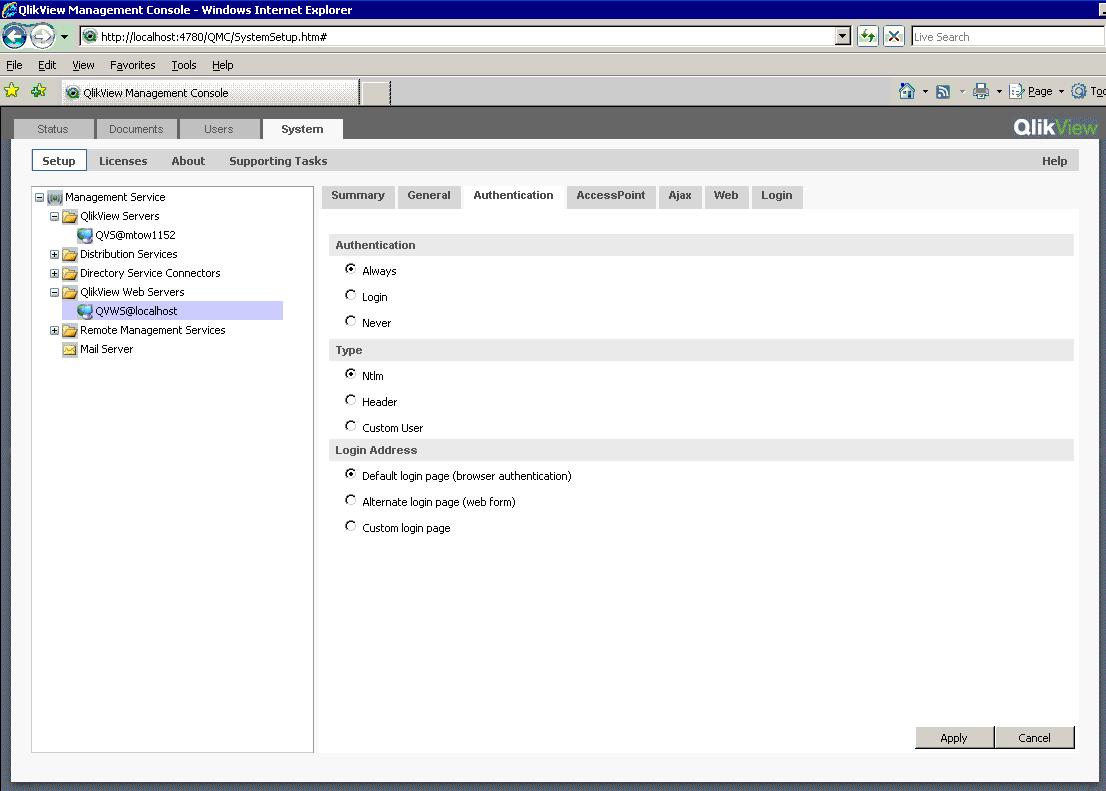Select Default login page radio button

[351, 474]
